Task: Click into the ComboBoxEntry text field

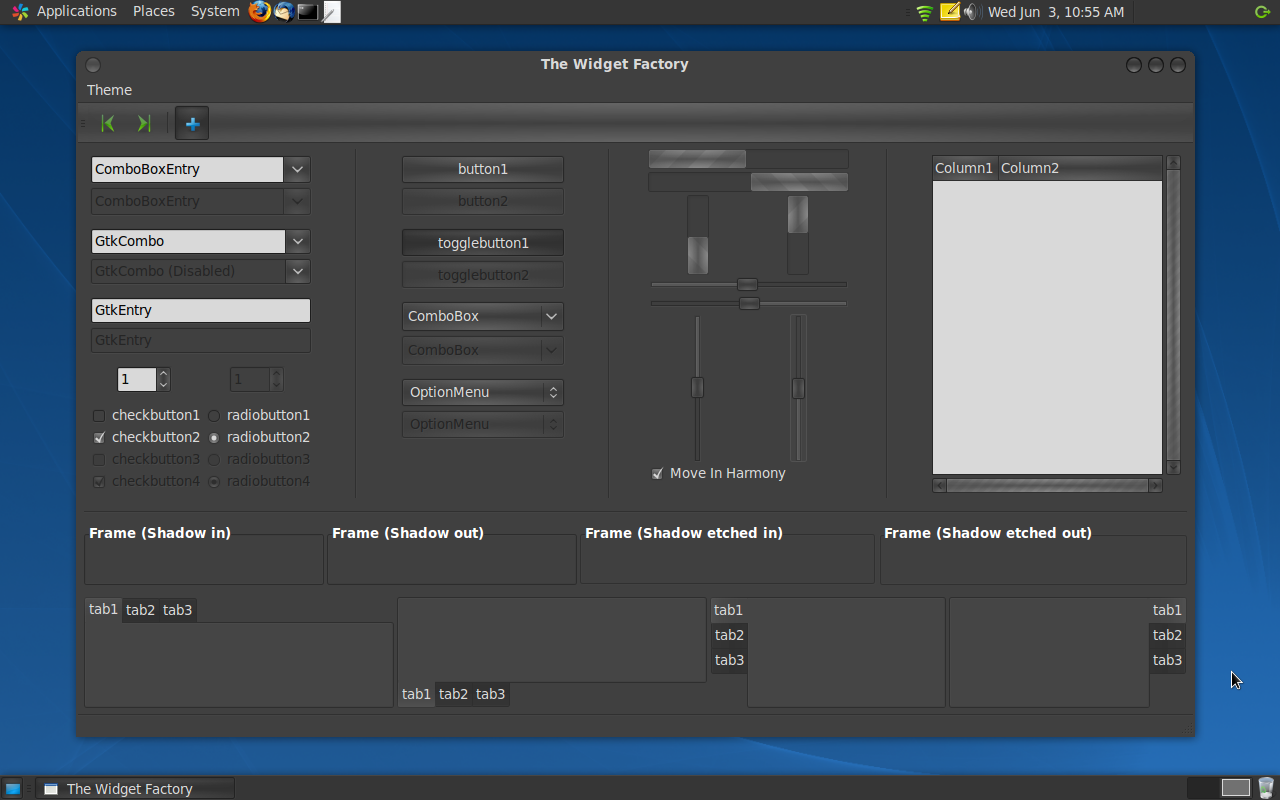Action: click(x=187, y=169)
